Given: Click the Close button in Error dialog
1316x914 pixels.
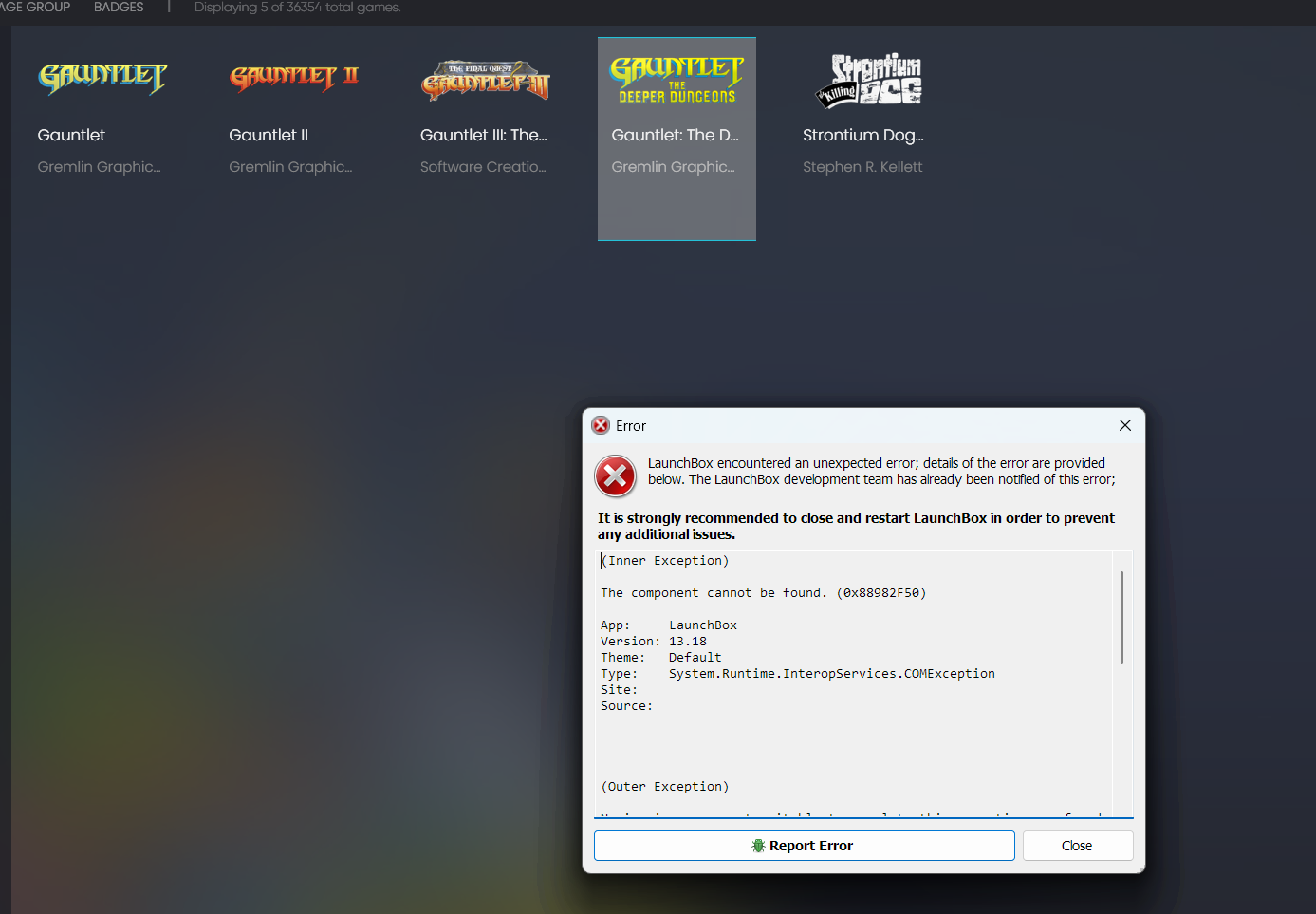Looking at the screenshot, I should 1077,846.
